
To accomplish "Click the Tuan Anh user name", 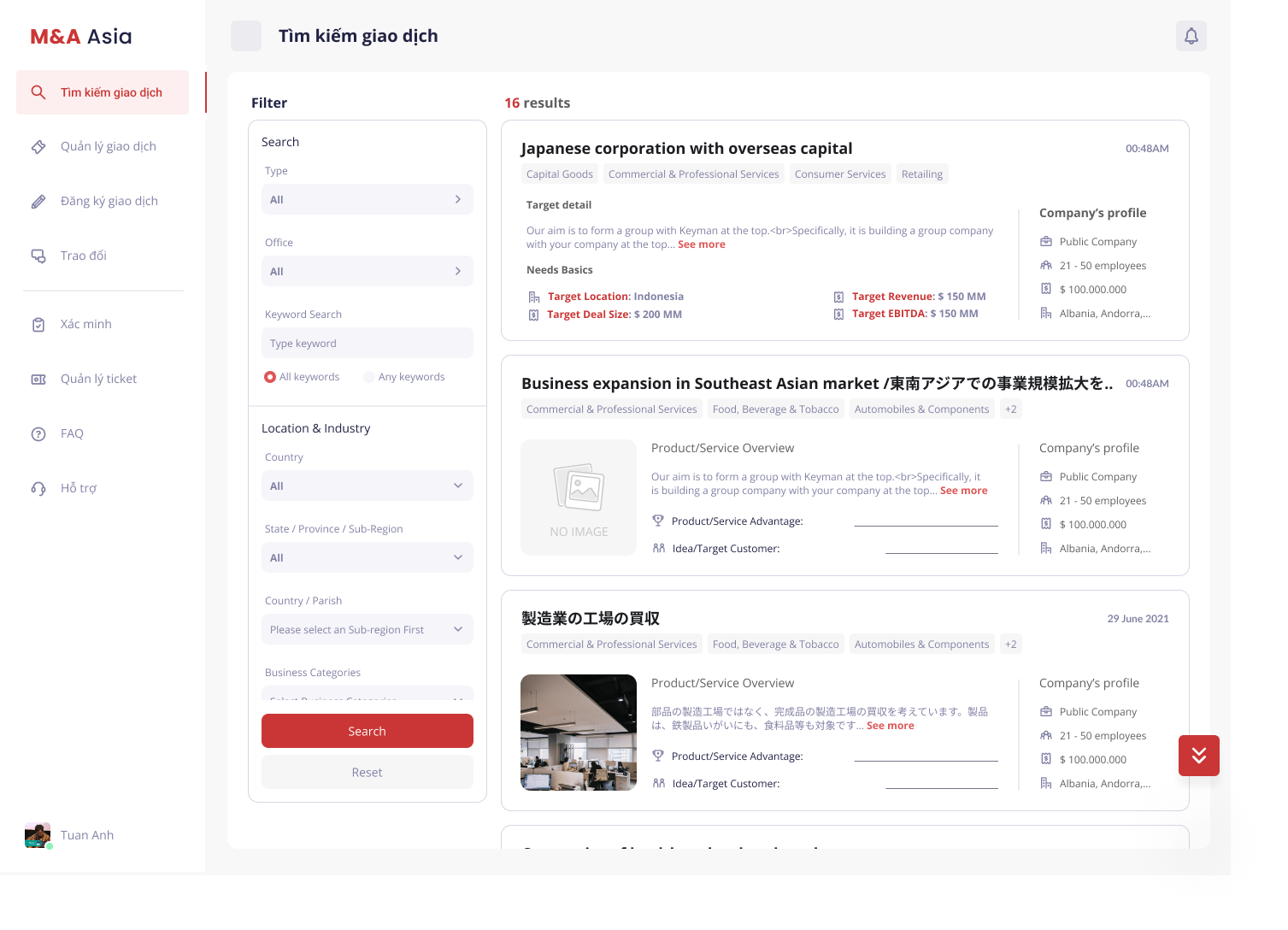I will tap(87, 835).
